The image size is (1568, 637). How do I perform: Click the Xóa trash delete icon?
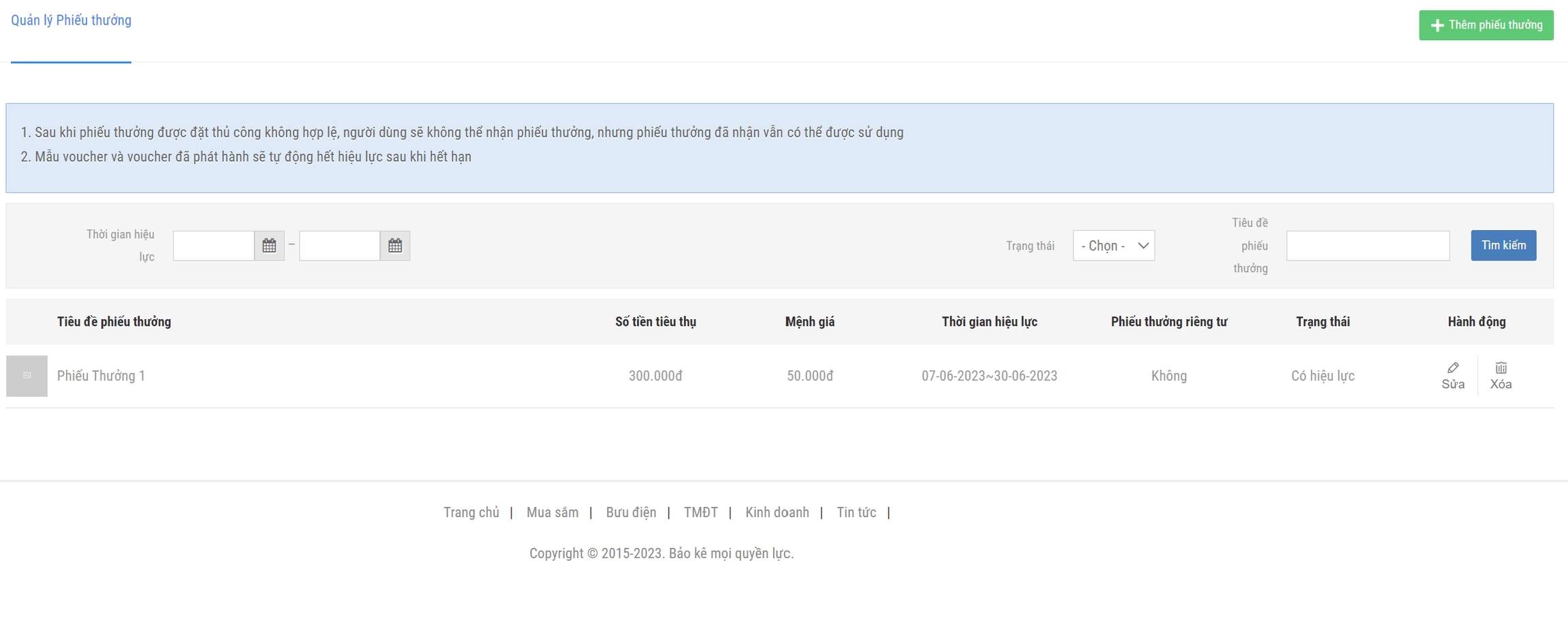pos(1501,368)
